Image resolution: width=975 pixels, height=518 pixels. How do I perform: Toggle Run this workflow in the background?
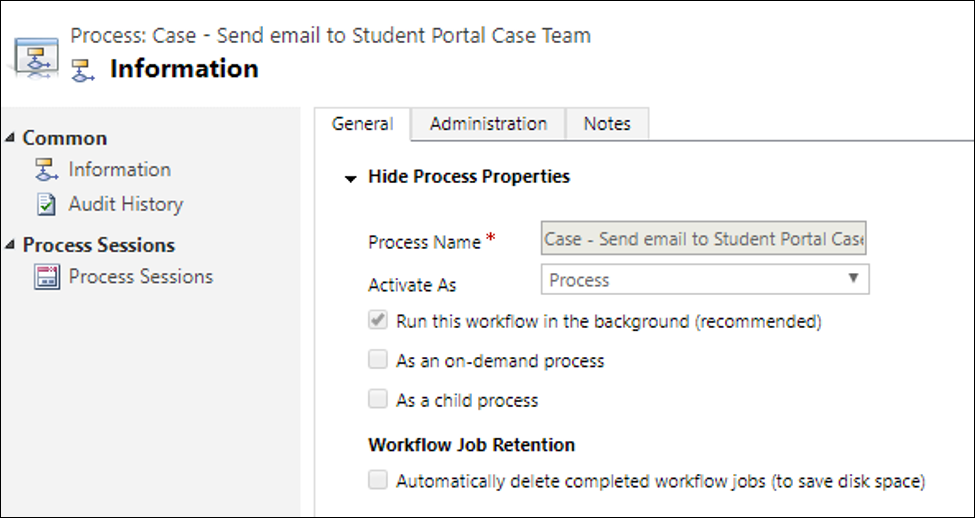coord(378,322)
